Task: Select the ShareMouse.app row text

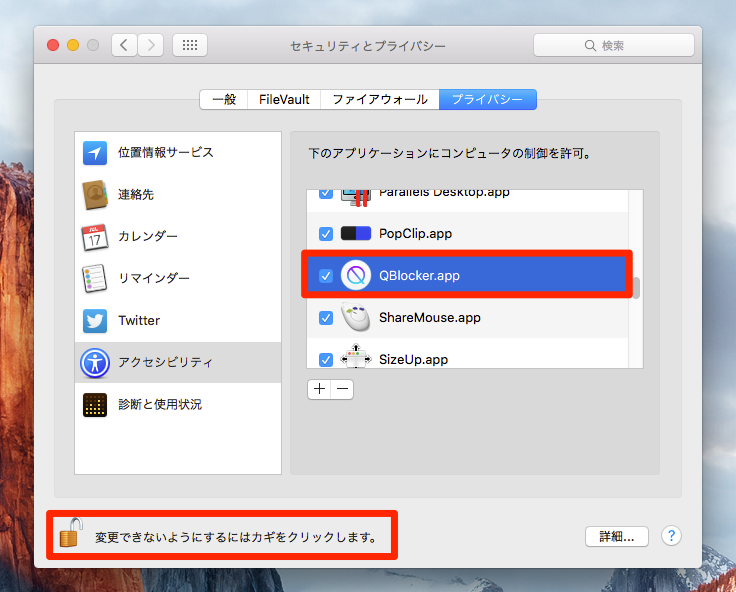Action: coord(430,318)
